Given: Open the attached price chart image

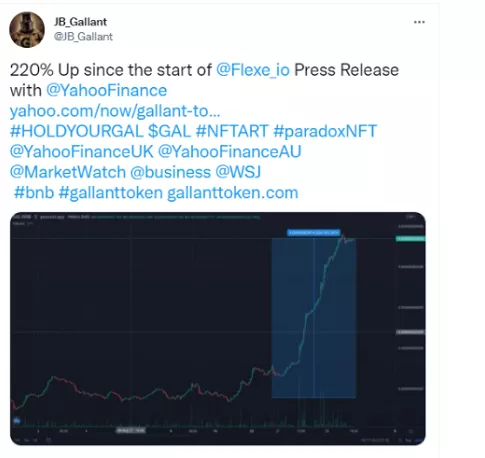Looking at the screenshot, I should click(218, 328).
